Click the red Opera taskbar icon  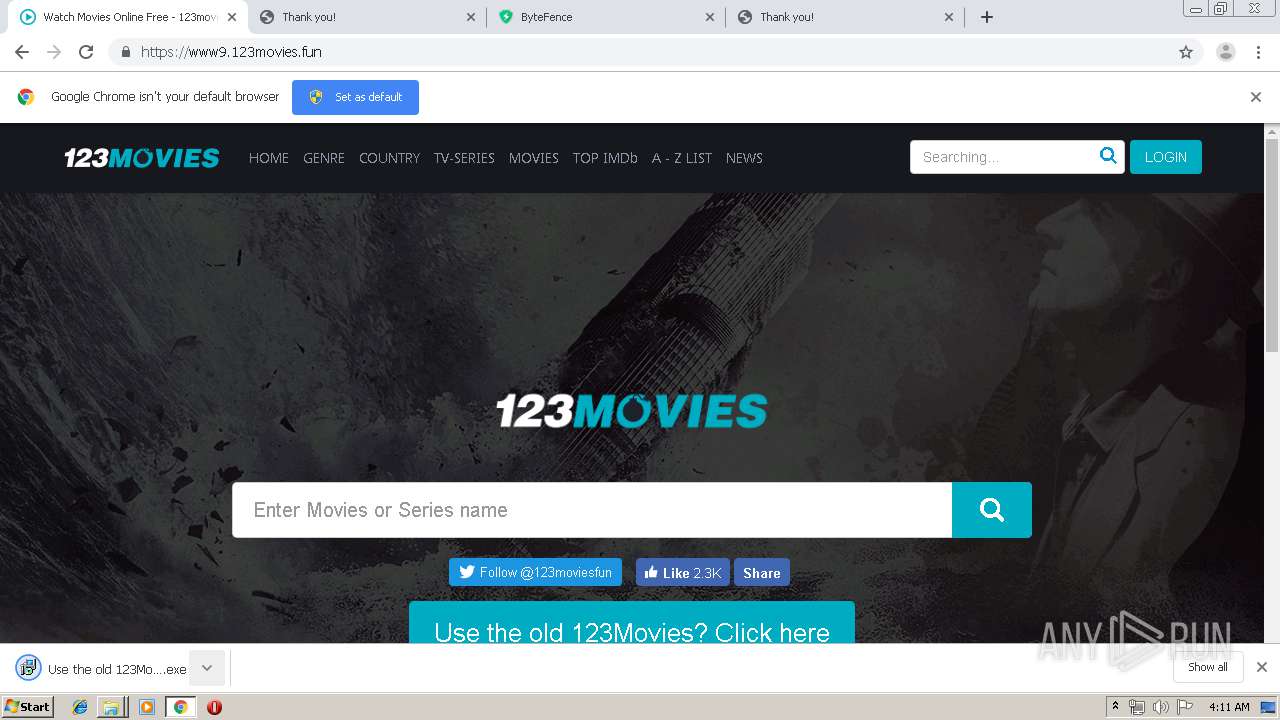pyautogui.click(x=214, y=707)
